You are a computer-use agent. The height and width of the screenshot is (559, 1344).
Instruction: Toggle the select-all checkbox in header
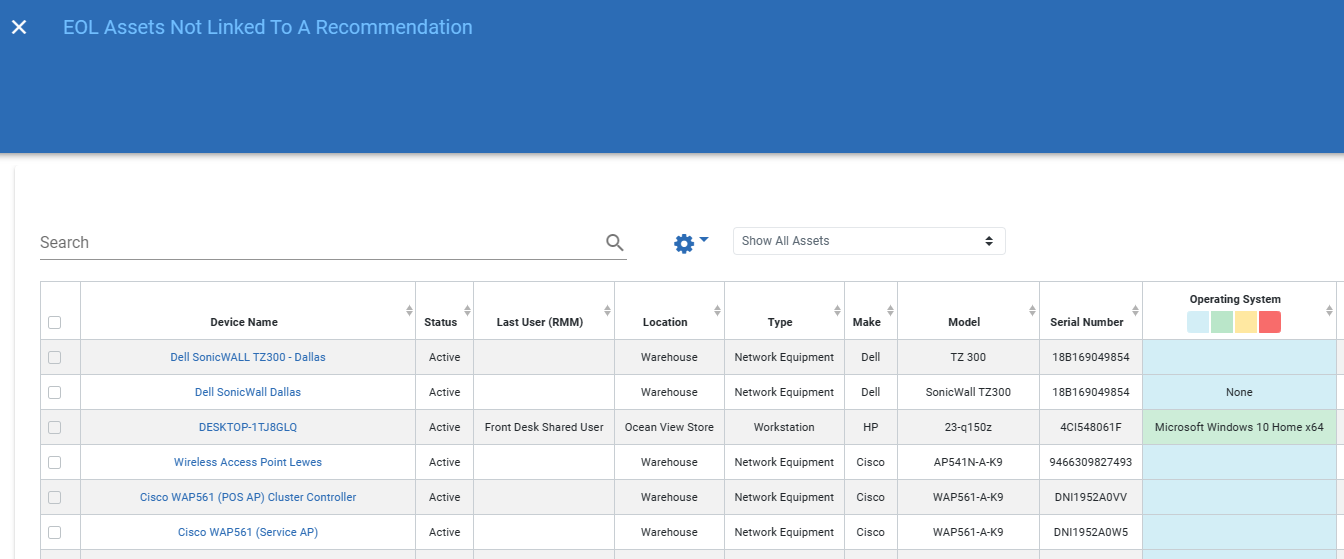coord(54,322)
